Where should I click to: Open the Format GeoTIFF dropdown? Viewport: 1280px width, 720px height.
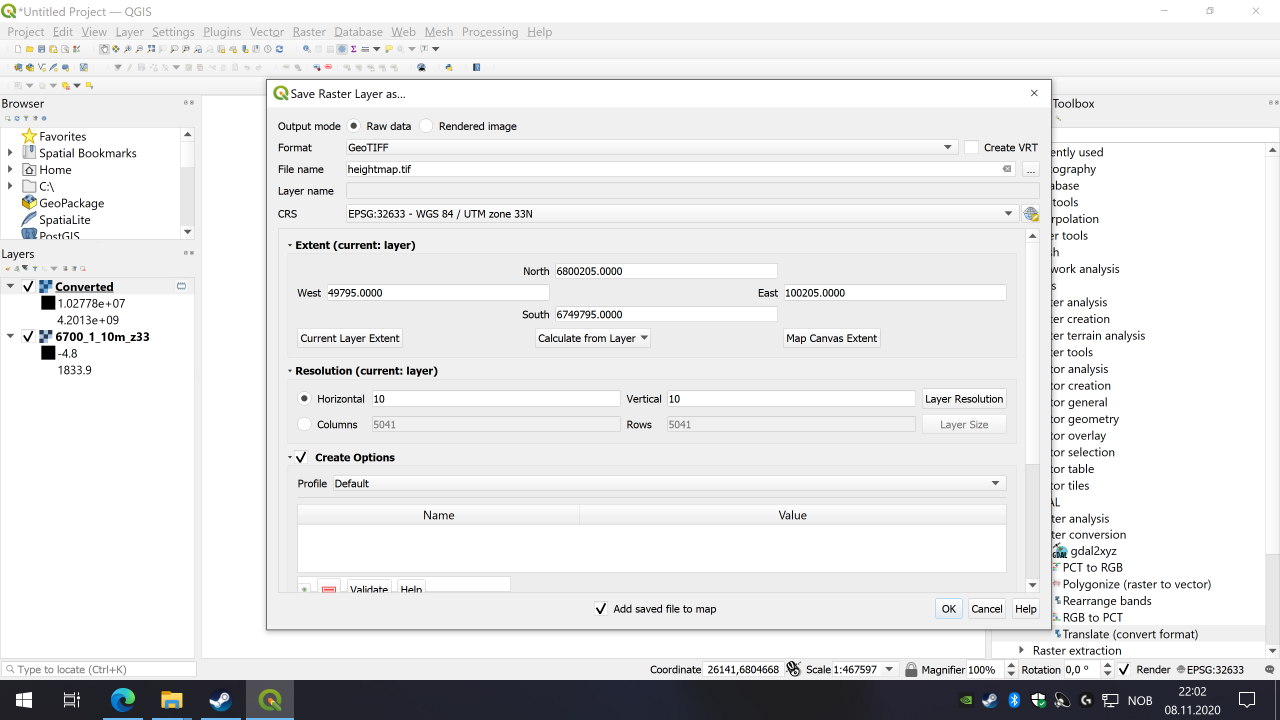click(650, 148)
